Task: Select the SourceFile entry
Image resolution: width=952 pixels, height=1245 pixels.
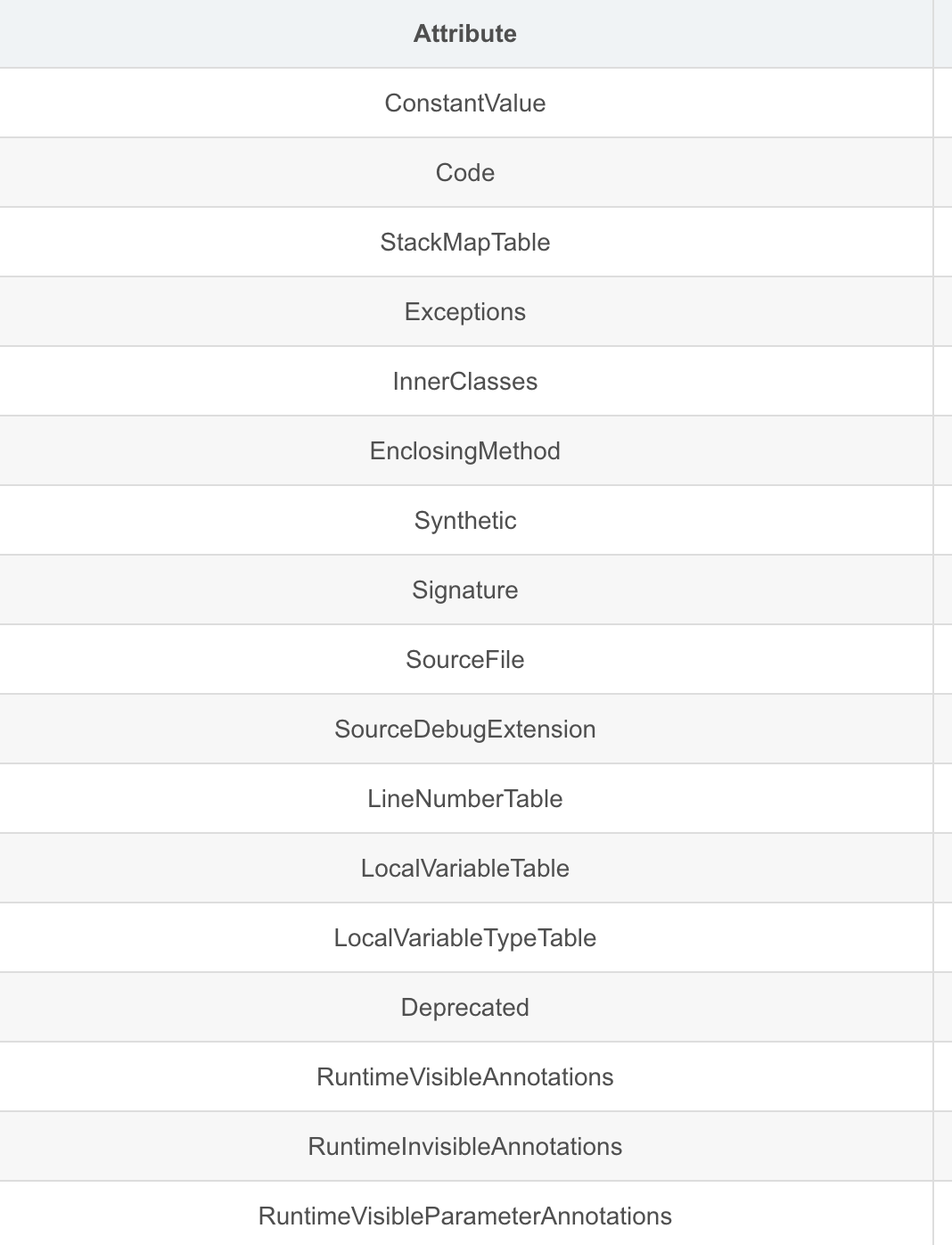Action: tap(464, 660)
